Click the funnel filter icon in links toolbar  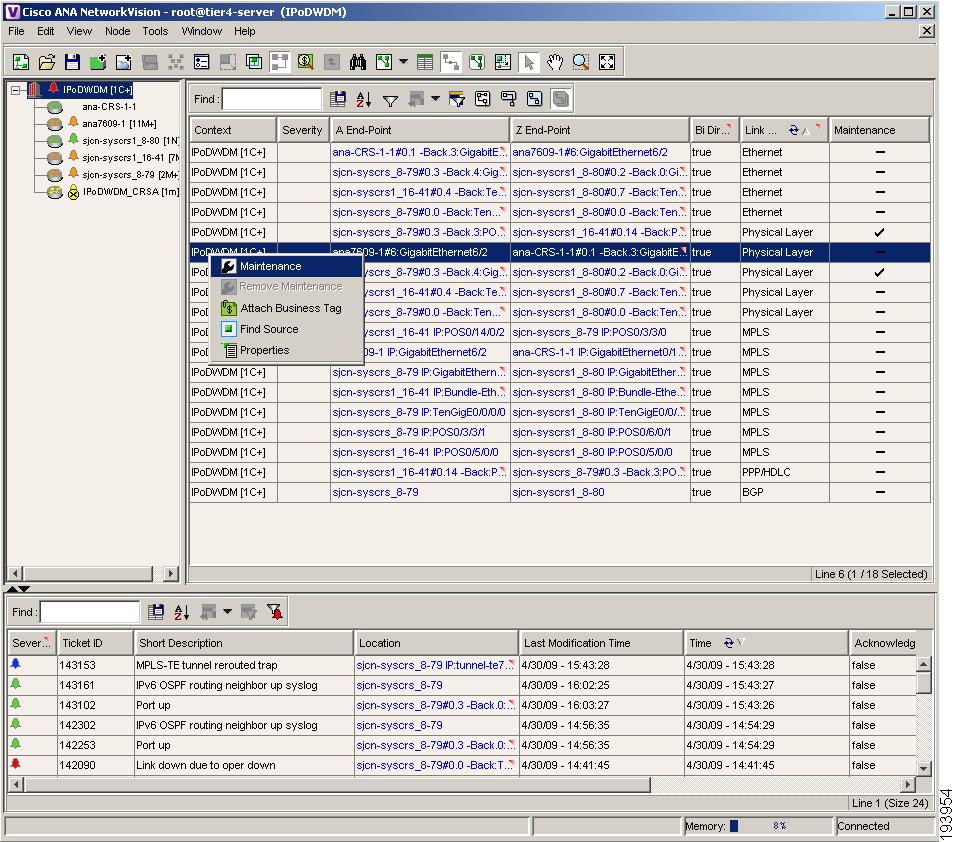pos(390,100)
